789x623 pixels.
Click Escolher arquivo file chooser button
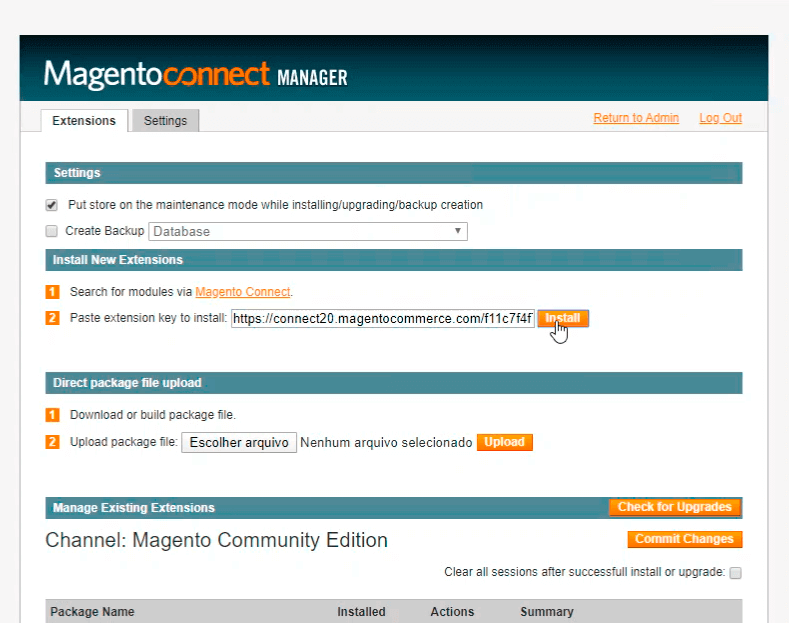tap(239, 442)
